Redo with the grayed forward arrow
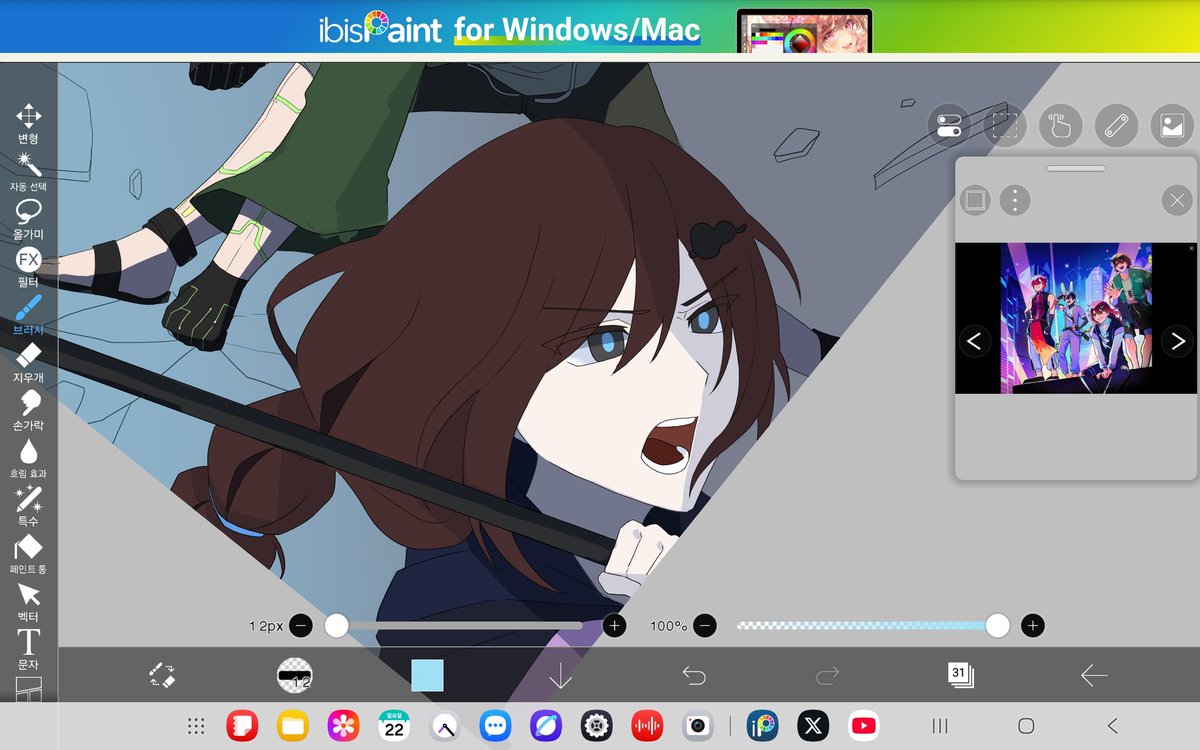The image size is (1200, 750). pos(827,676)
